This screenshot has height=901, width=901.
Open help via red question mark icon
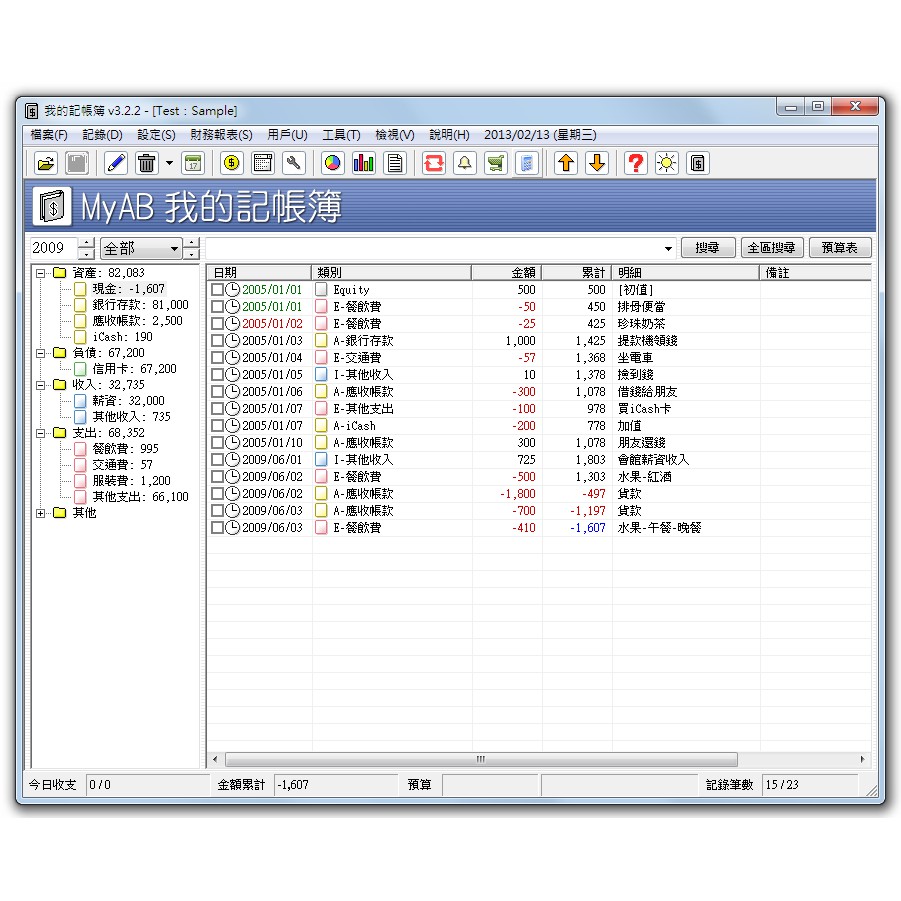point(636,163)
